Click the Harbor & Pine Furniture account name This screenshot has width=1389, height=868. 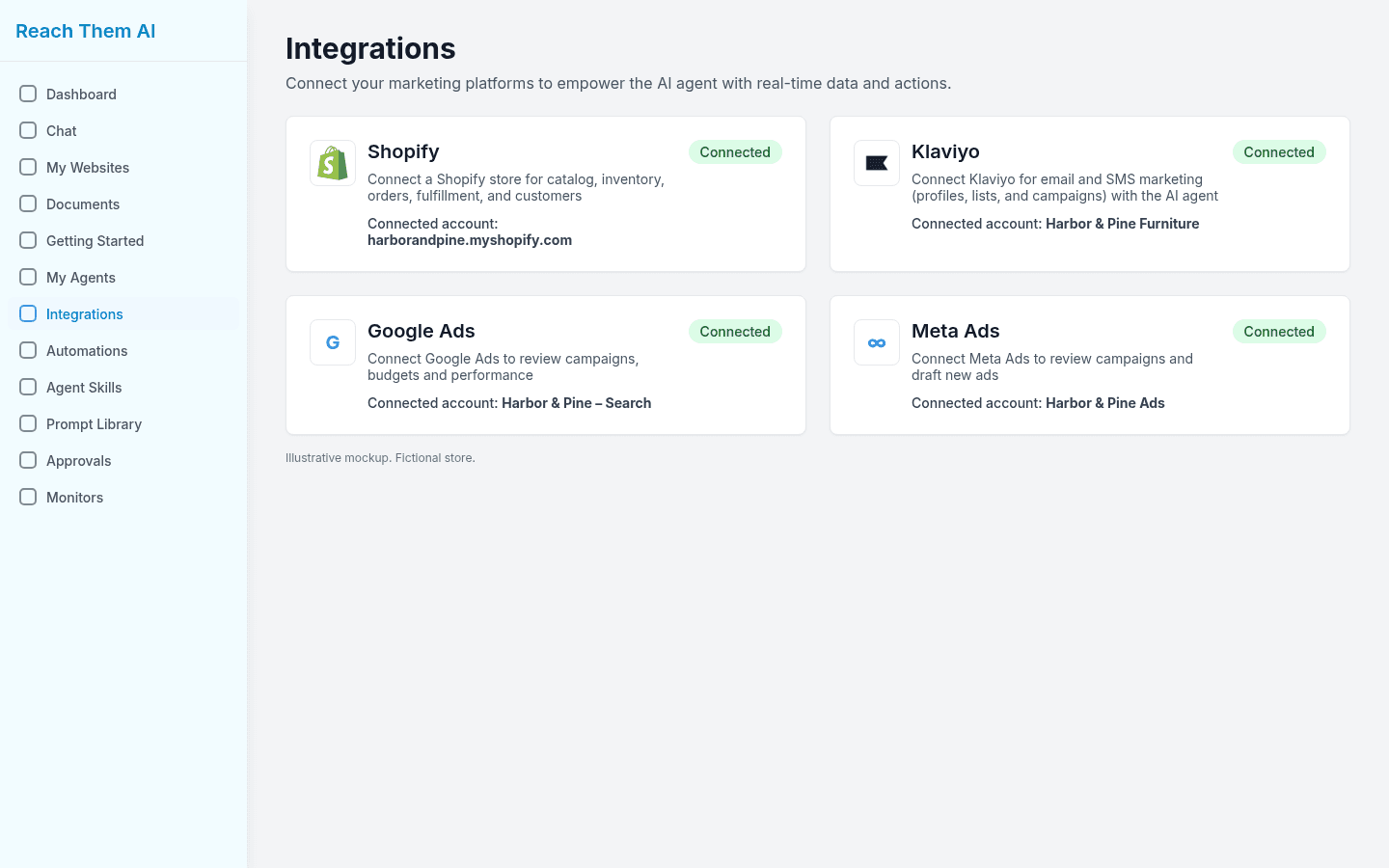(1123, 224)
